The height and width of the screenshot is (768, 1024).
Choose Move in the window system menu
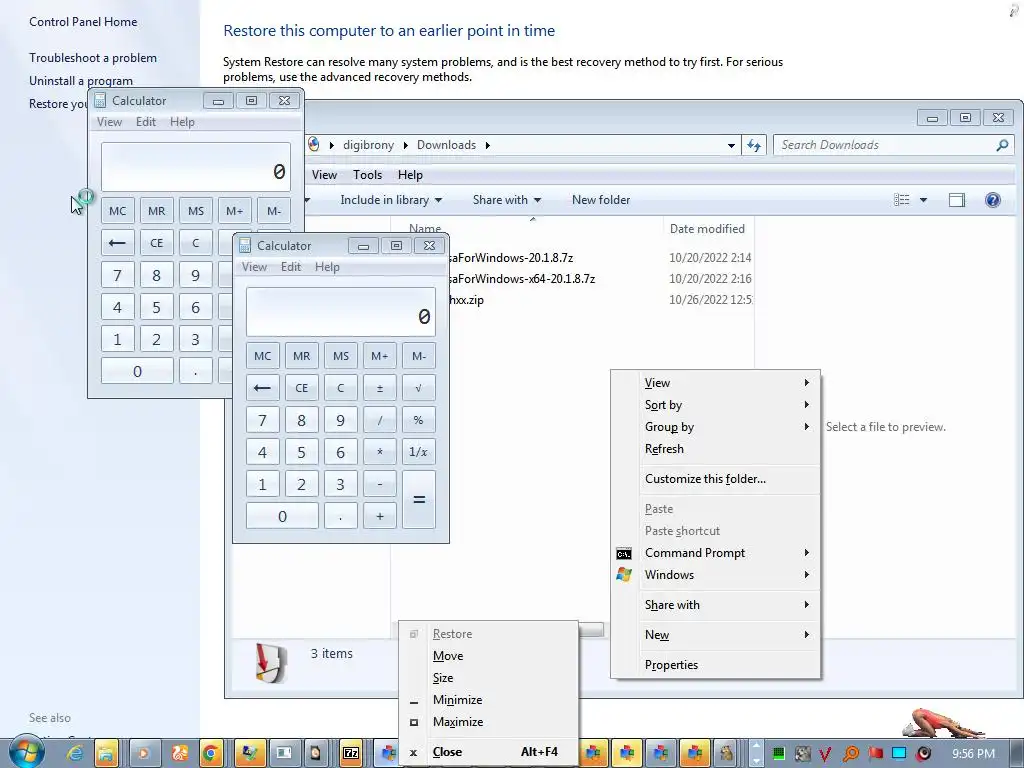coord(488,656)
